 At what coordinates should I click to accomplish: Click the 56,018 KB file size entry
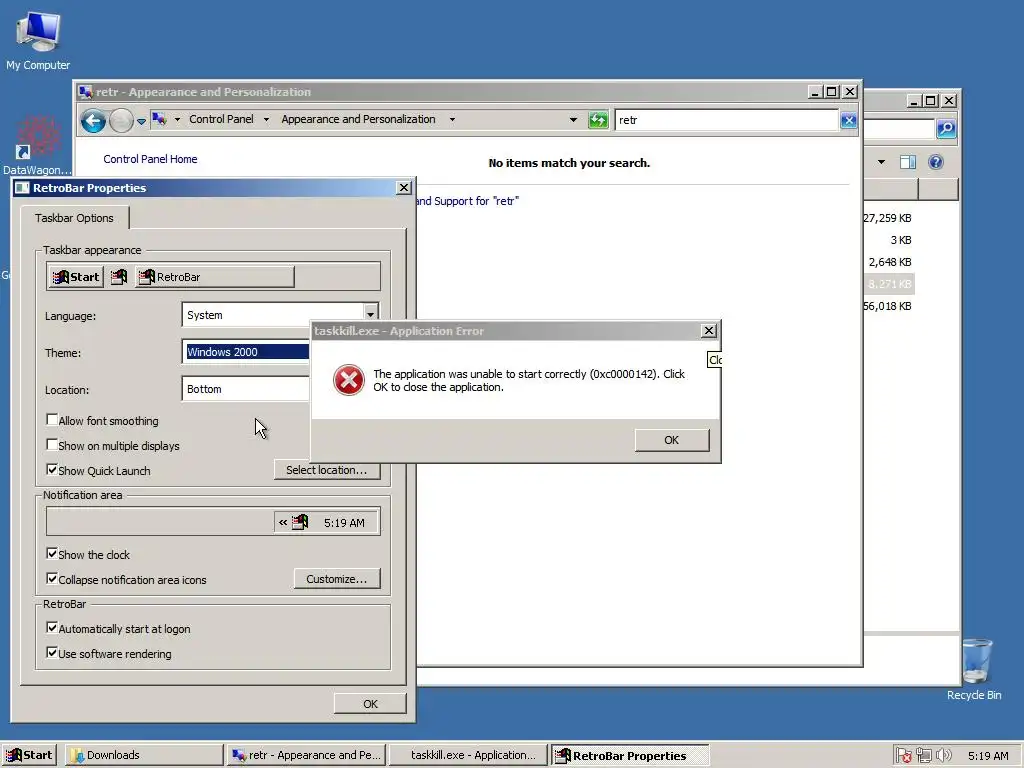click(x=887, y=306)
